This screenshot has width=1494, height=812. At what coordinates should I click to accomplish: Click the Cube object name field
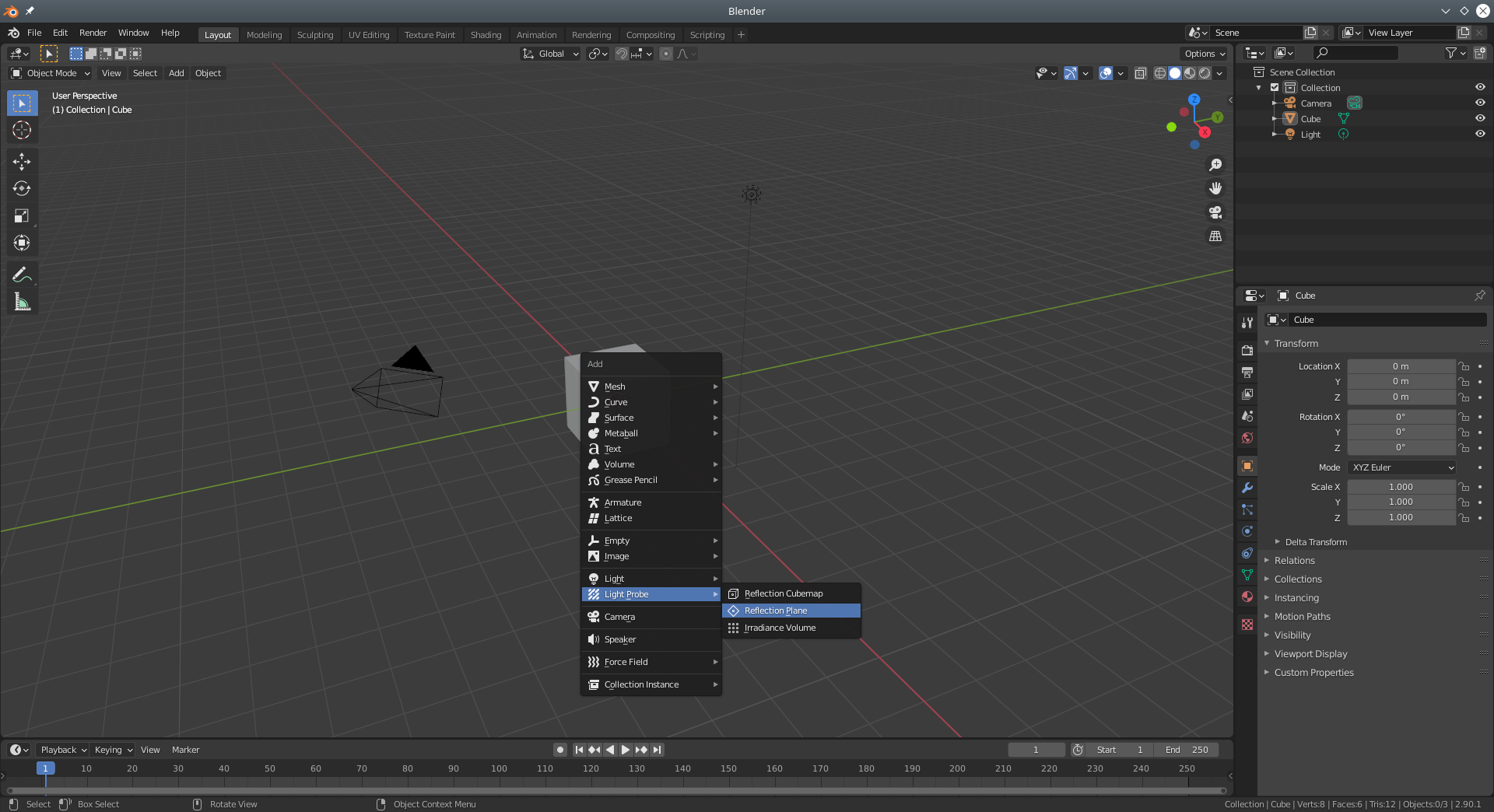(x=1387, y=320)
